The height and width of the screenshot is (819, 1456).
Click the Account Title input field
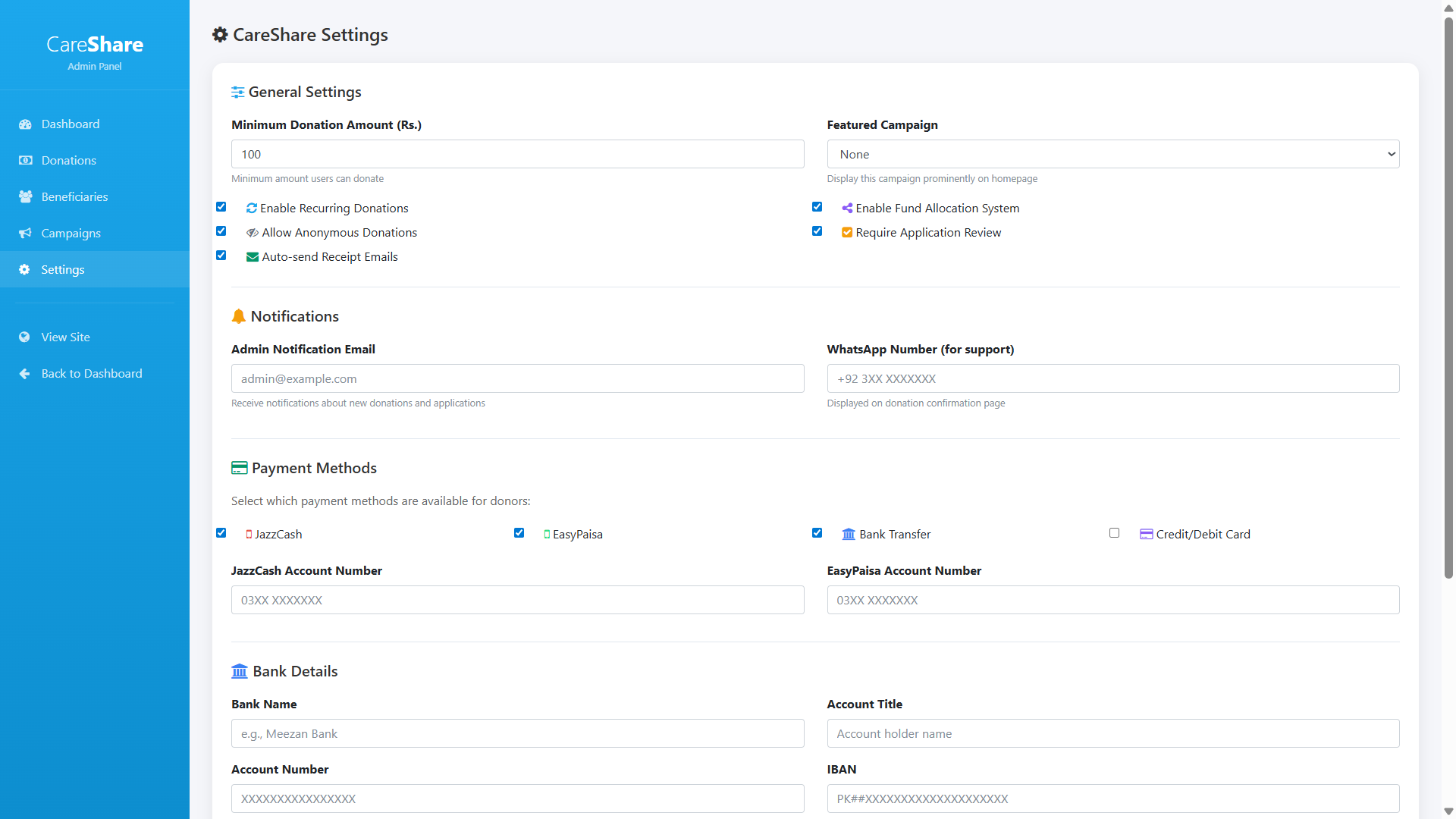pos(1113,733)
